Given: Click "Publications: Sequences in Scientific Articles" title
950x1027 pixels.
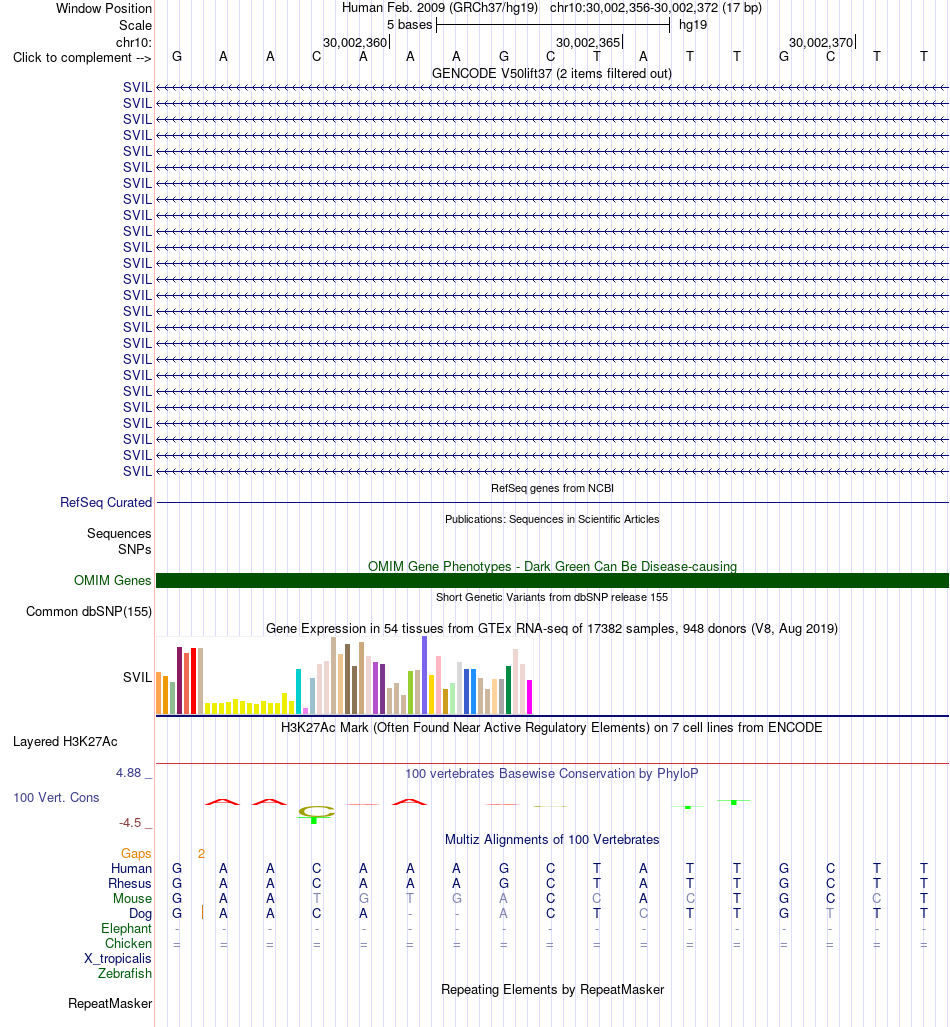Looking at the screenshot, I should pos(552,519).
